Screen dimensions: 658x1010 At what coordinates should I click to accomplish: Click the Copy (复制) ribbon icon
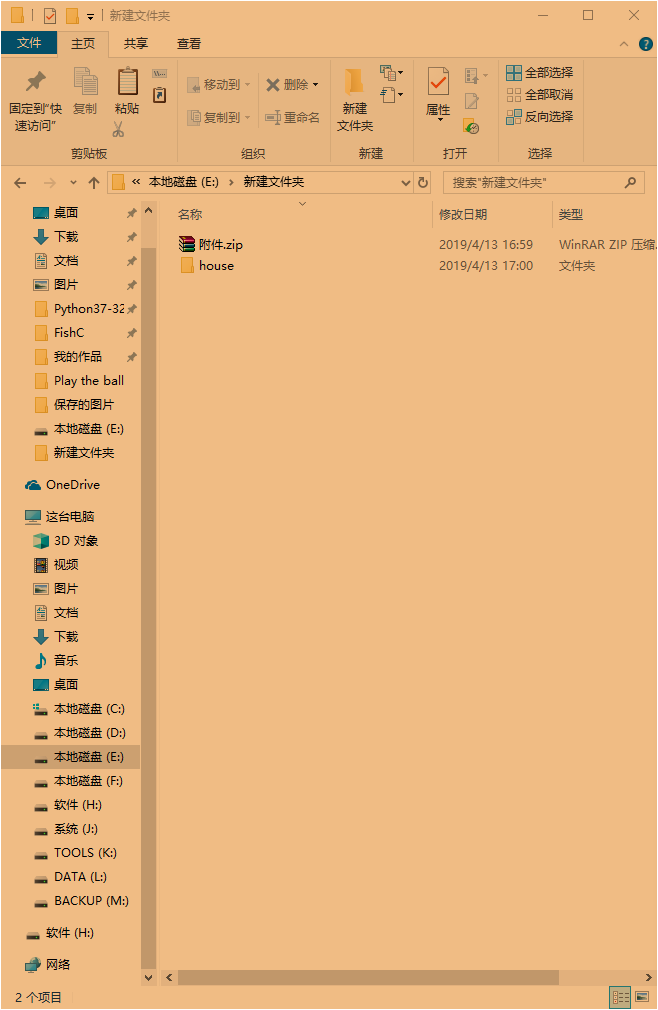tap(86, 82)
